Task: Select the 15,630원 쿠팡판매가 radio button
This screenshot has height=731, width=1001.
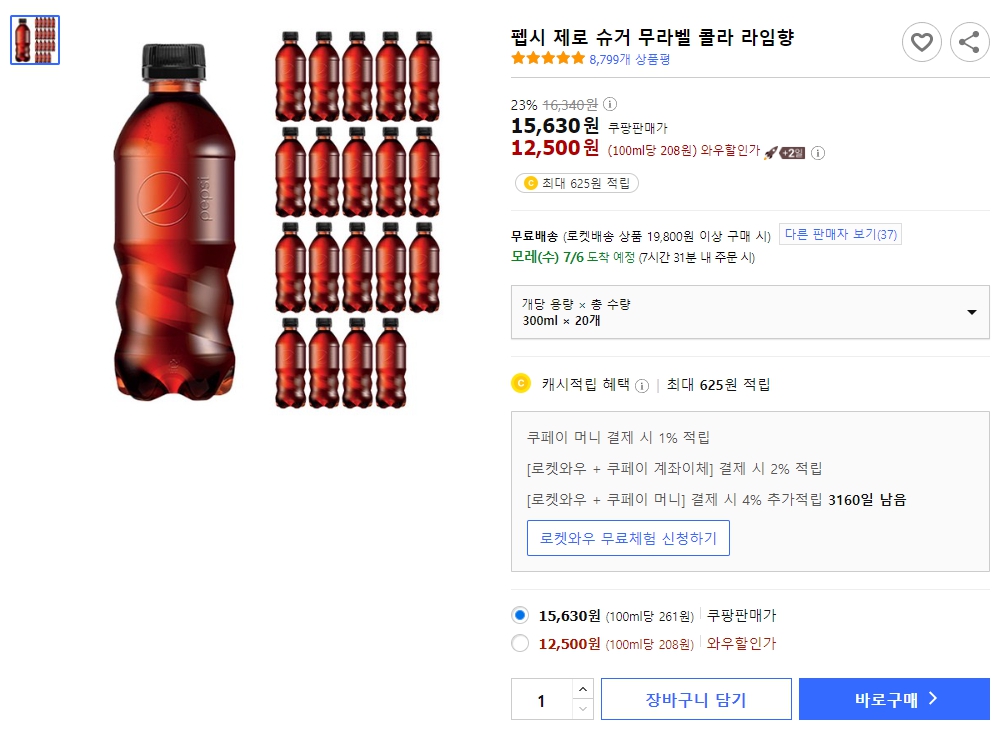Action: [520, 616]
